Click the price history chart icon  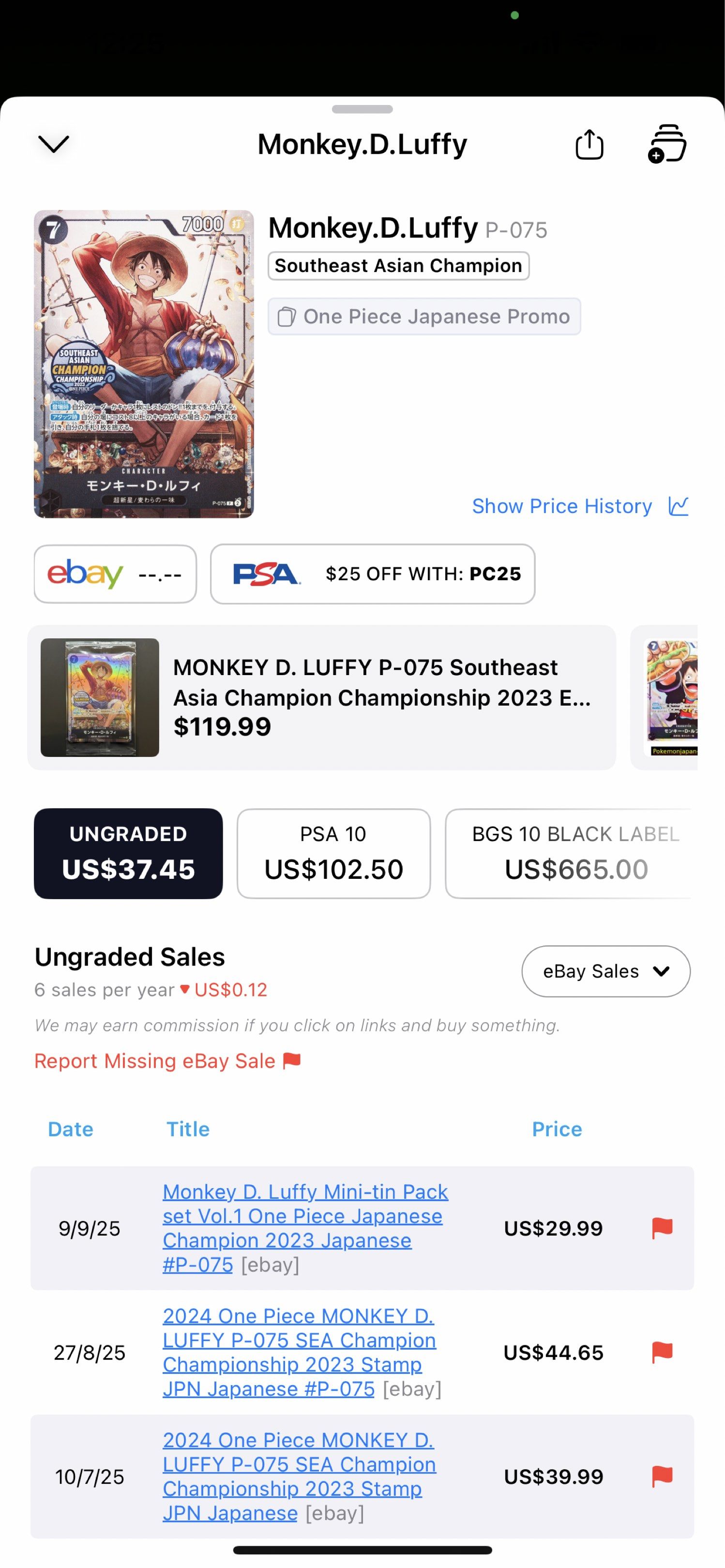(678, 505)
